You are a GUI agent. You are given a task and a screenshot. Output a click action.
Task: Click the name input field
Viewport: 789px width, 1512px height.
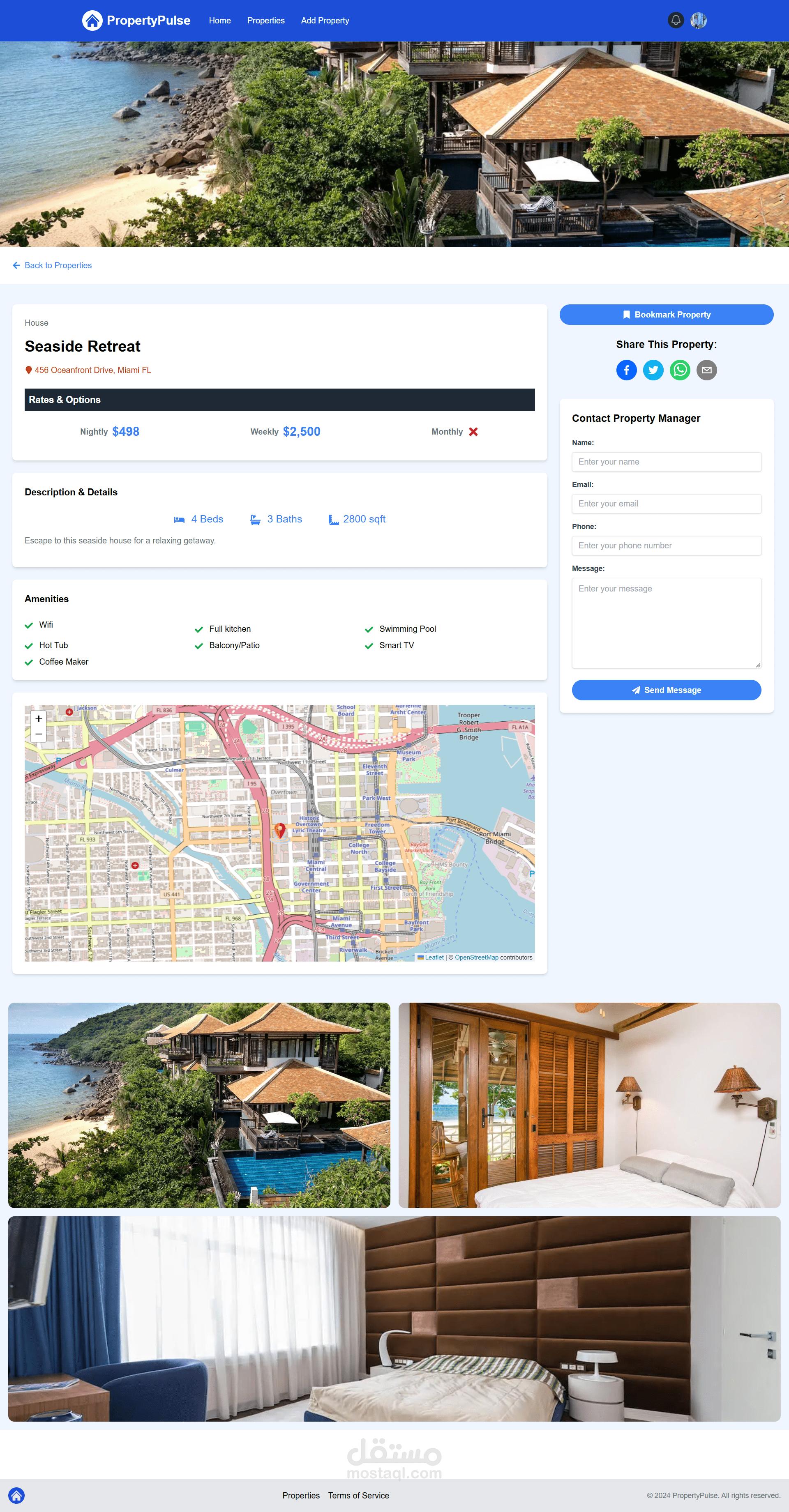[666, 462]
